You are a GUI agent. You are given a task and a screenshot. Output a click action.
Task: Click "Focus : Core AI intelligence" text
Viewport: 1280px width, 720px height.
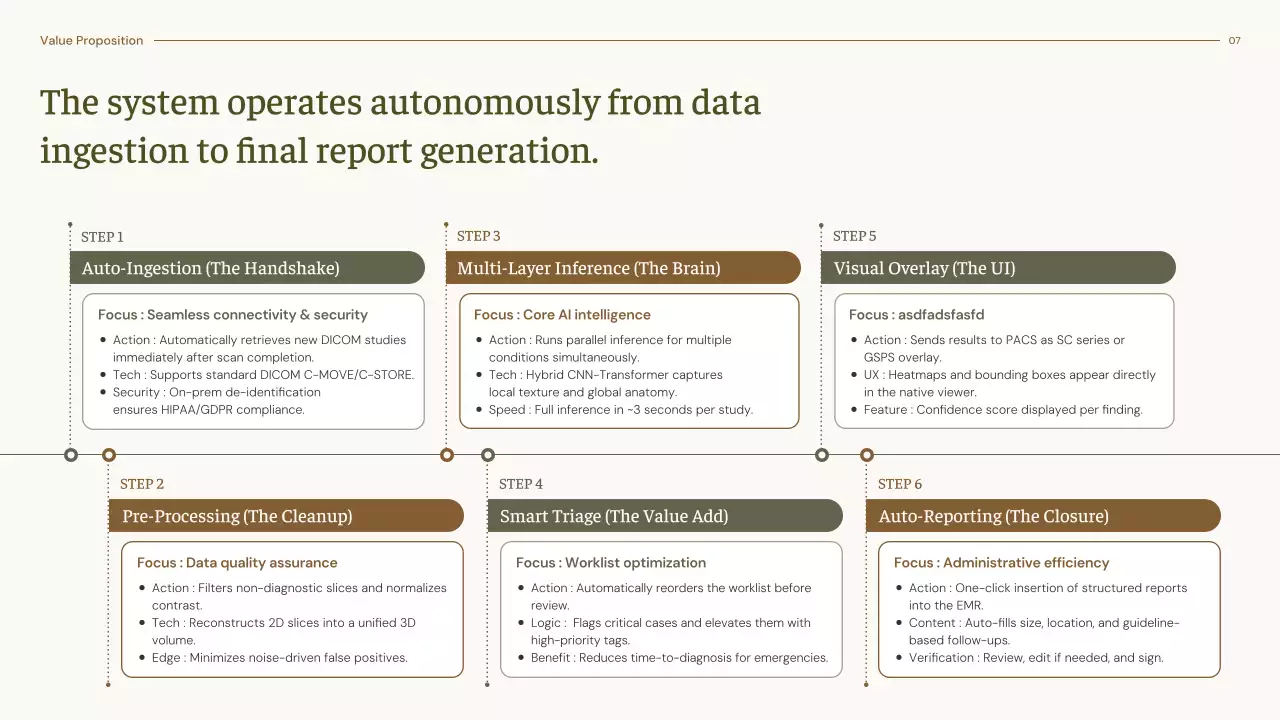(562, 315)
